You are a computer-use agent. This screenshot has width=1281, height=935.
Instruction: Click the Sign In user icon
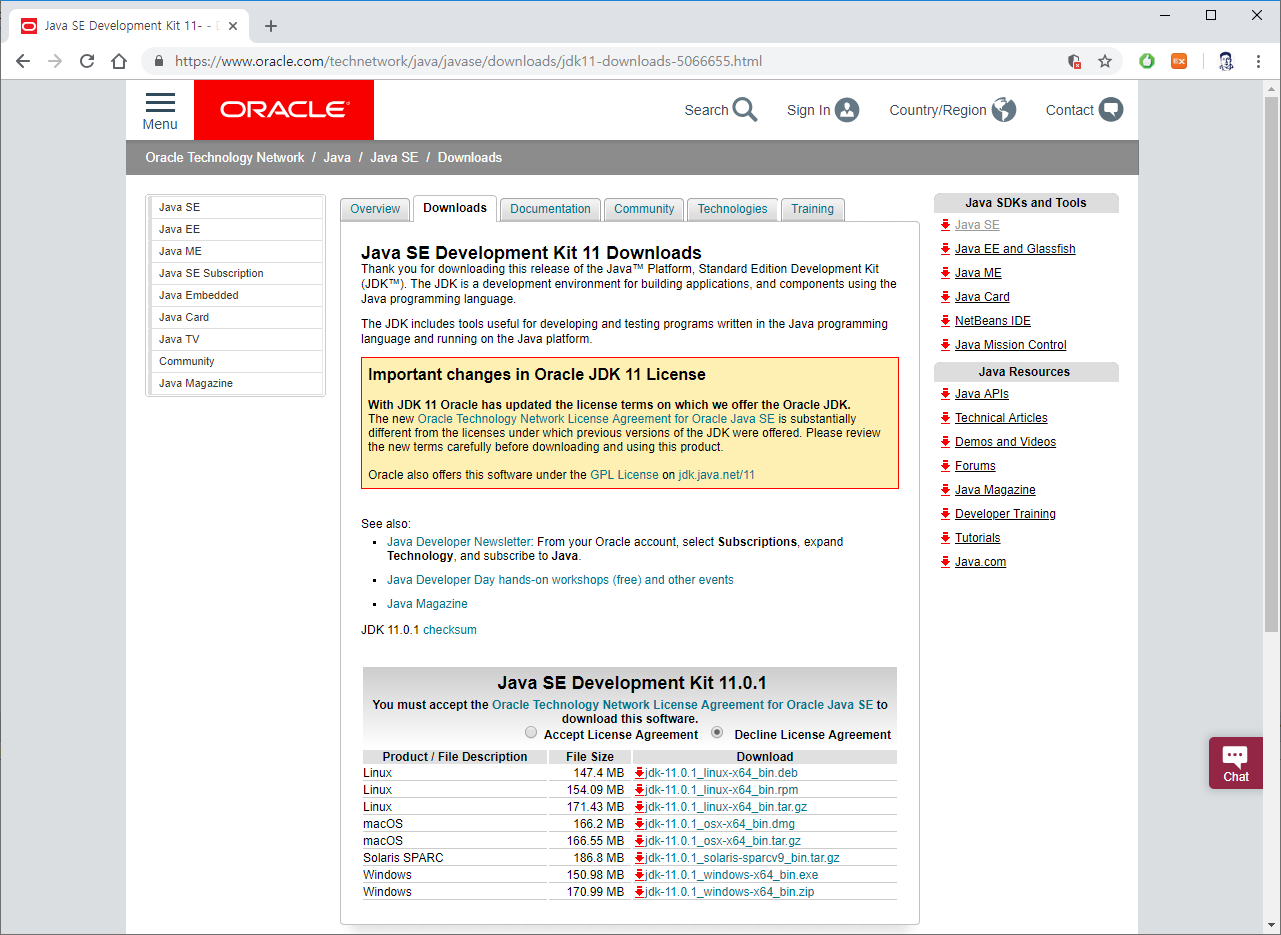click(x=848, y=110)
